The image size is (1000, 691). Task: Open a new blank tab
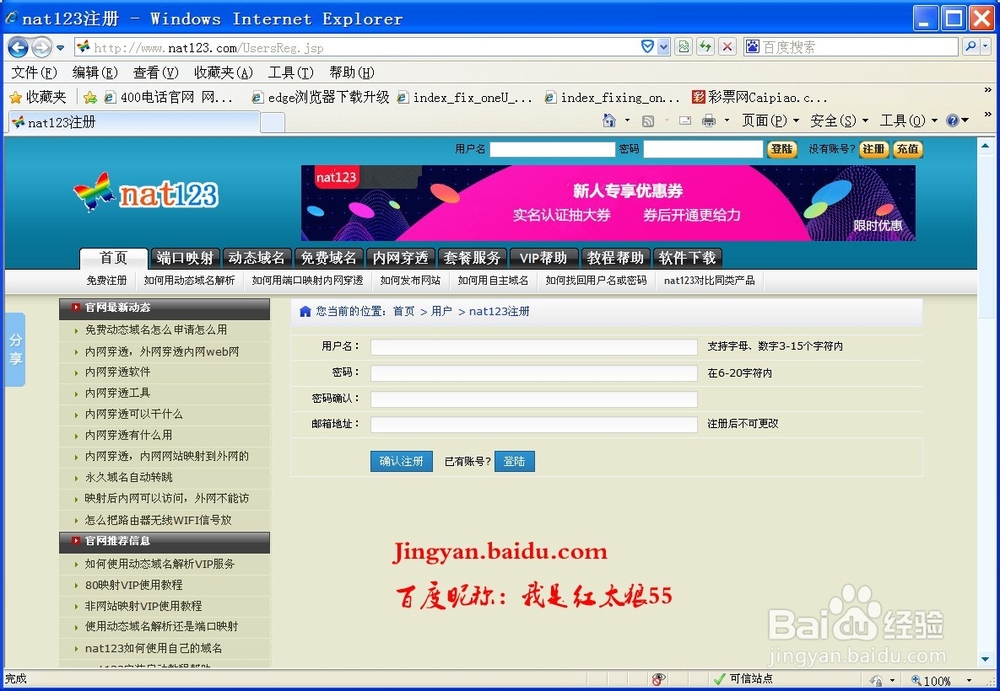tap(273, 123)
